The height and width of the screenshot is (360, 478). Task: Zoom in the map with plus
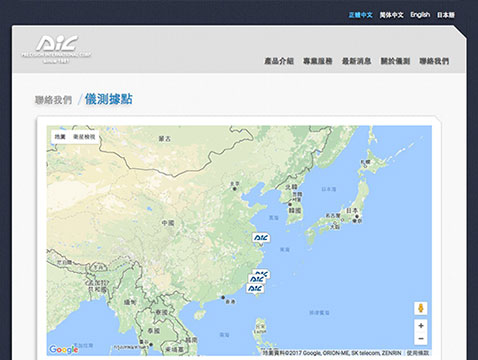pos(421,326)
